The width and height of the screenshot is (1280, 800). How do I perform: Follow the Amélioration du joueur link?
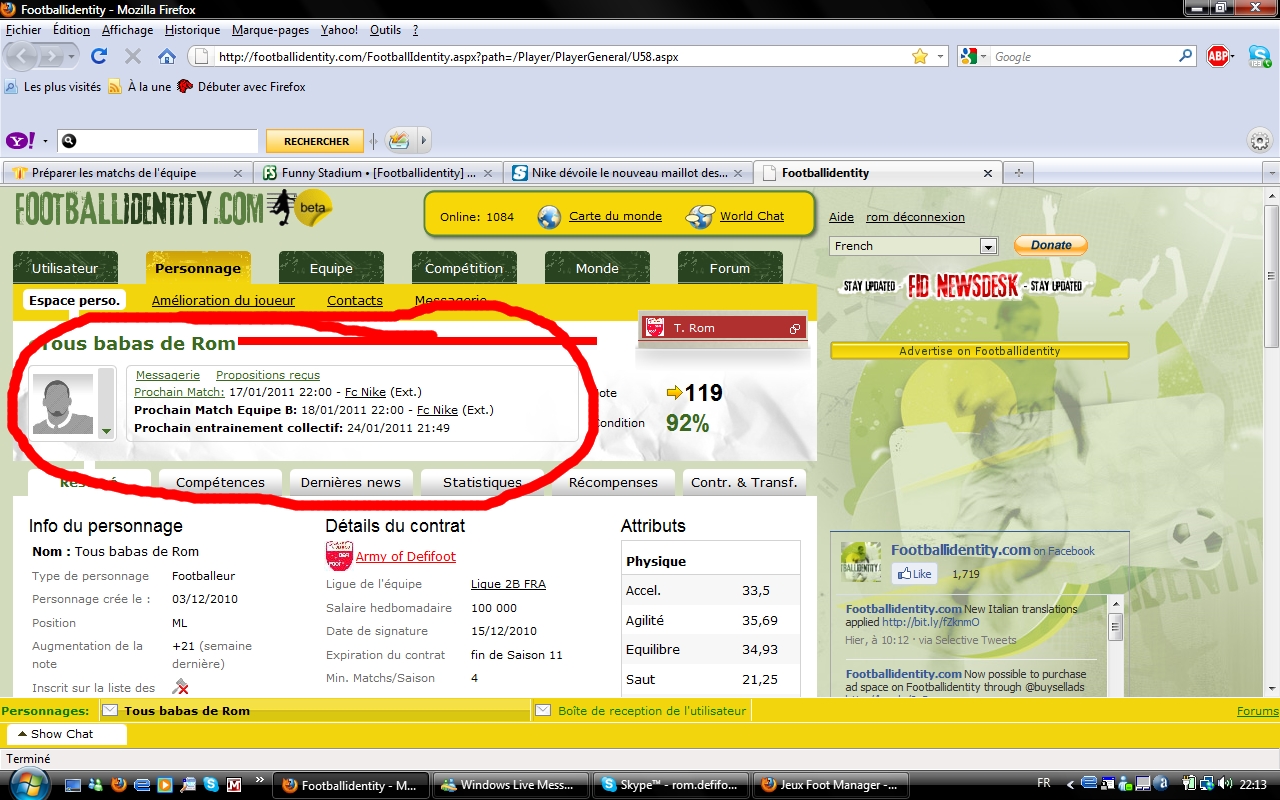coord(223,300)
